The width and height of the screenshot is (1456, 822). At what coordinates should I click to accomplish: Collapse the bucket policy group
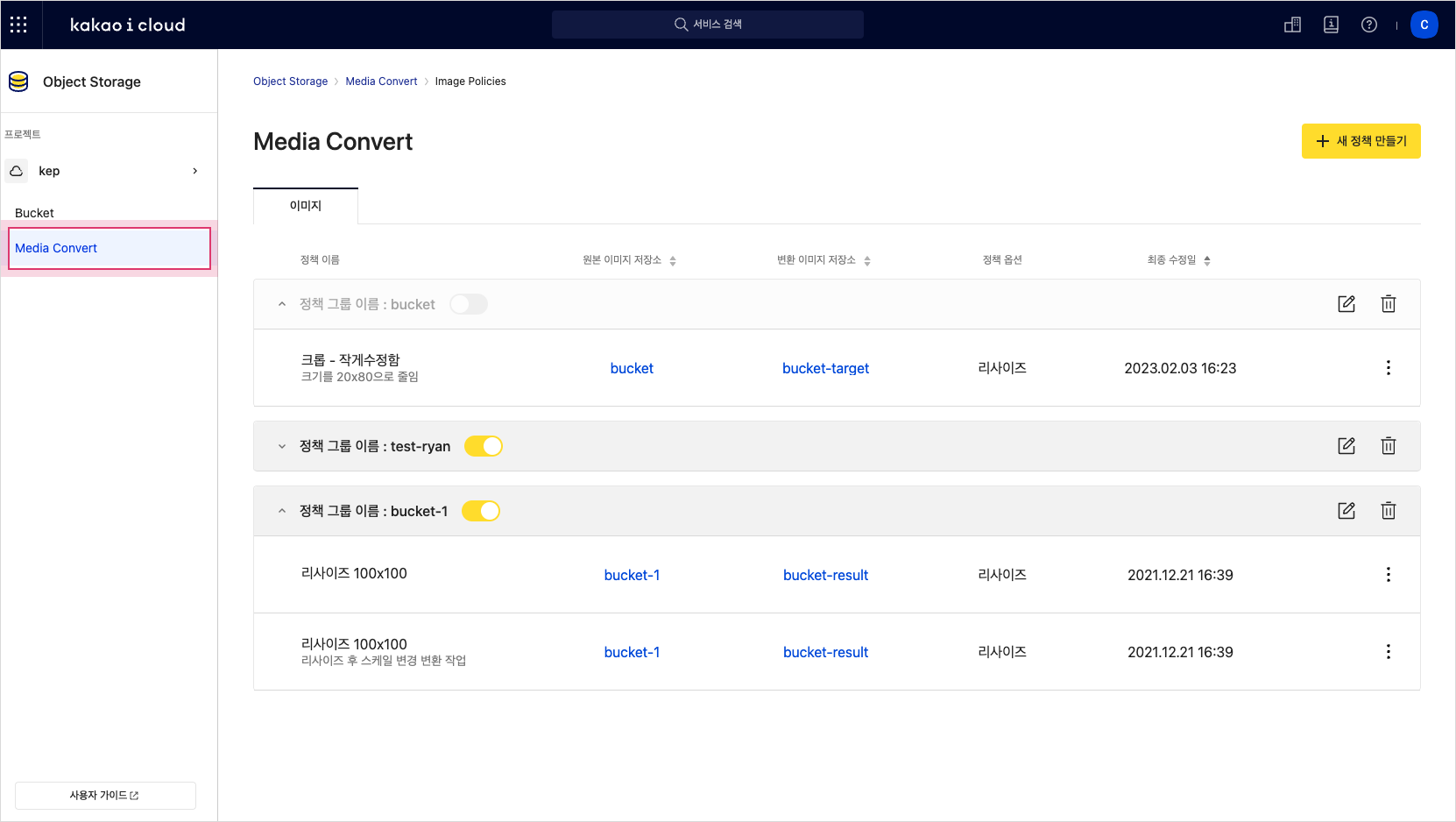[282, 304]
